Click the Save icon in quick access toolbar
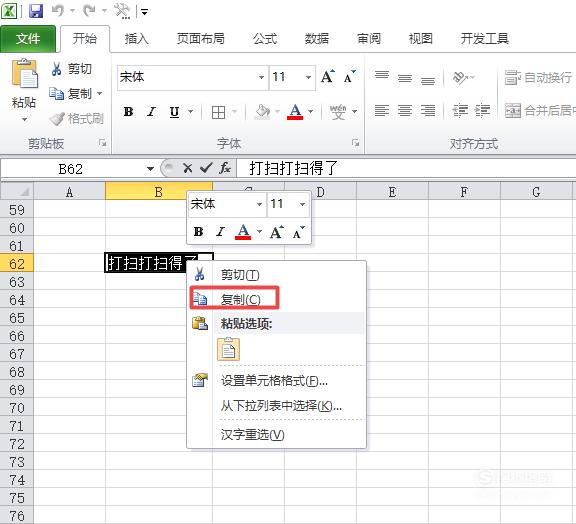This screenshot has width=576, height=524. click(36, 11)
